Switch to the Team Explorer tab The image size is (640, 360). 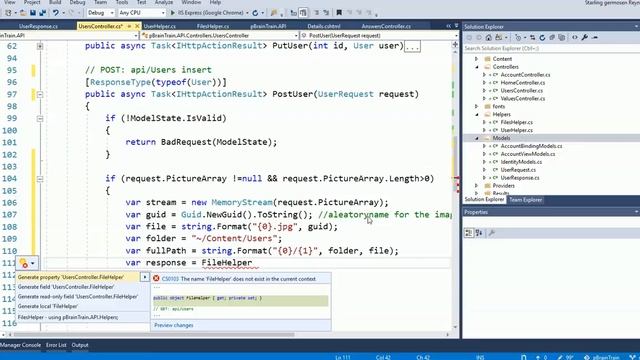coord(526,200)
